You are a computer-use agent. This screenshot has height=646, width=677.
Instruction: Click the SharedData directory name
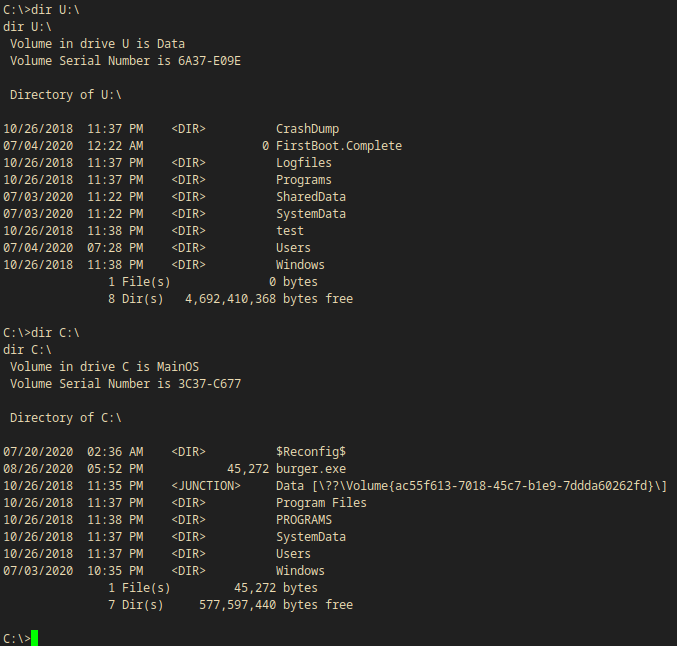[310, 196]
